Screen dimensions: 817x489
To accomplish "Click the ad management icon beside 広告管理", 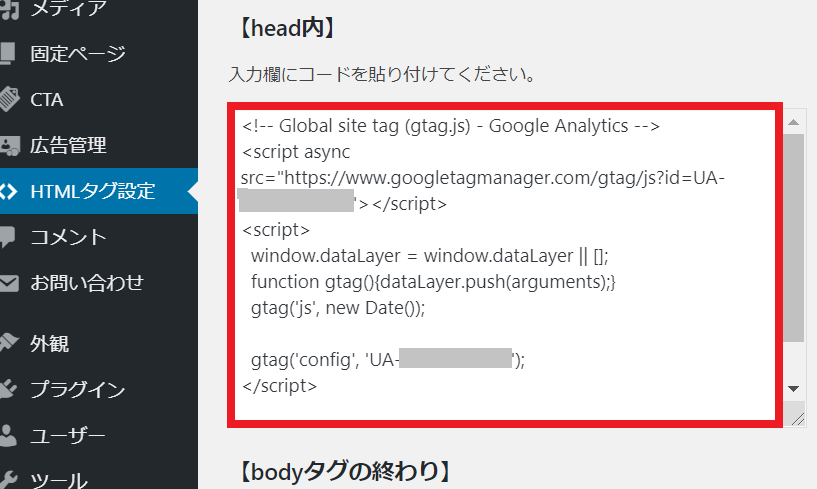I will point(9,146).
